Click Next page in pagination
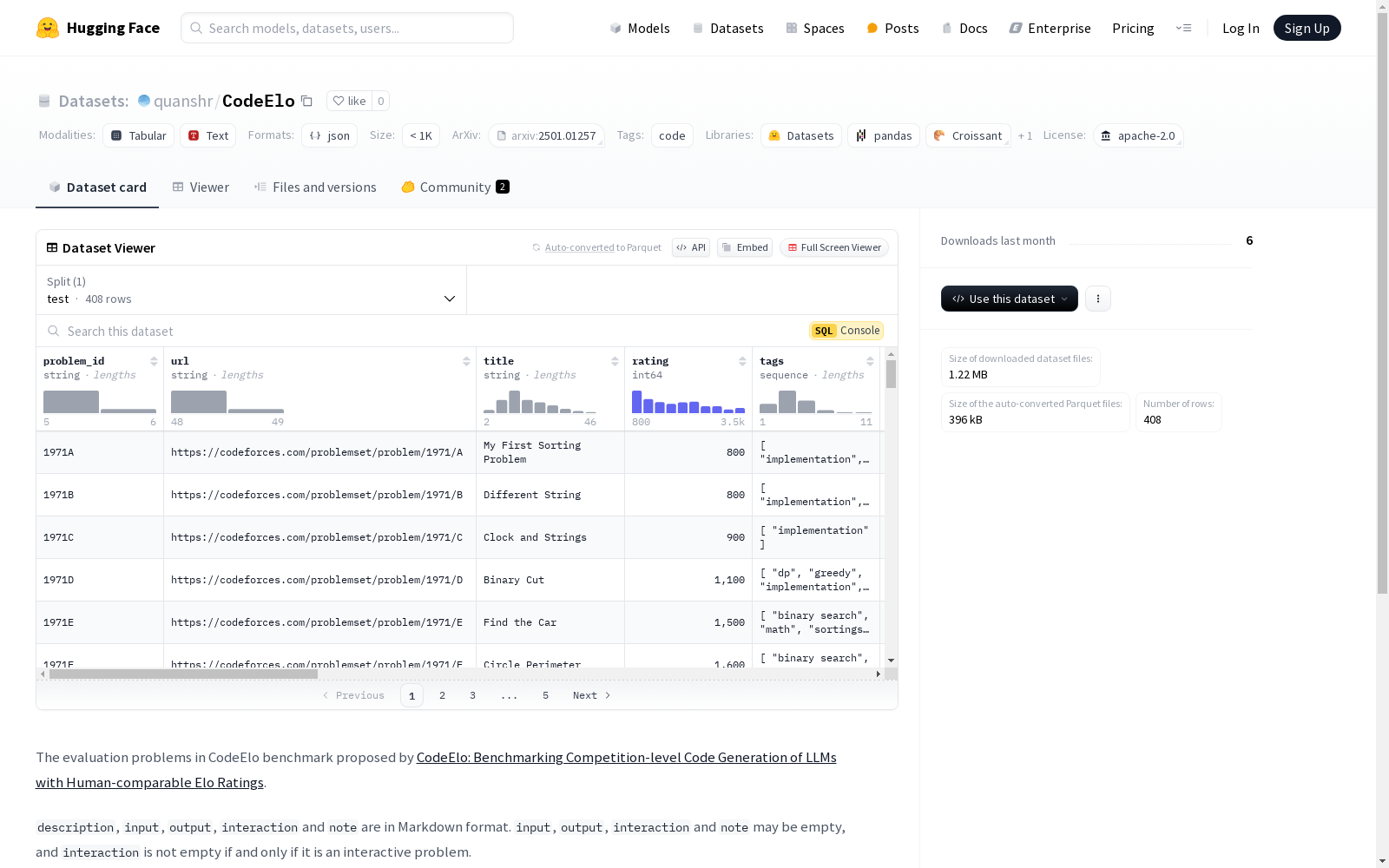 click(x=592, y=695)
